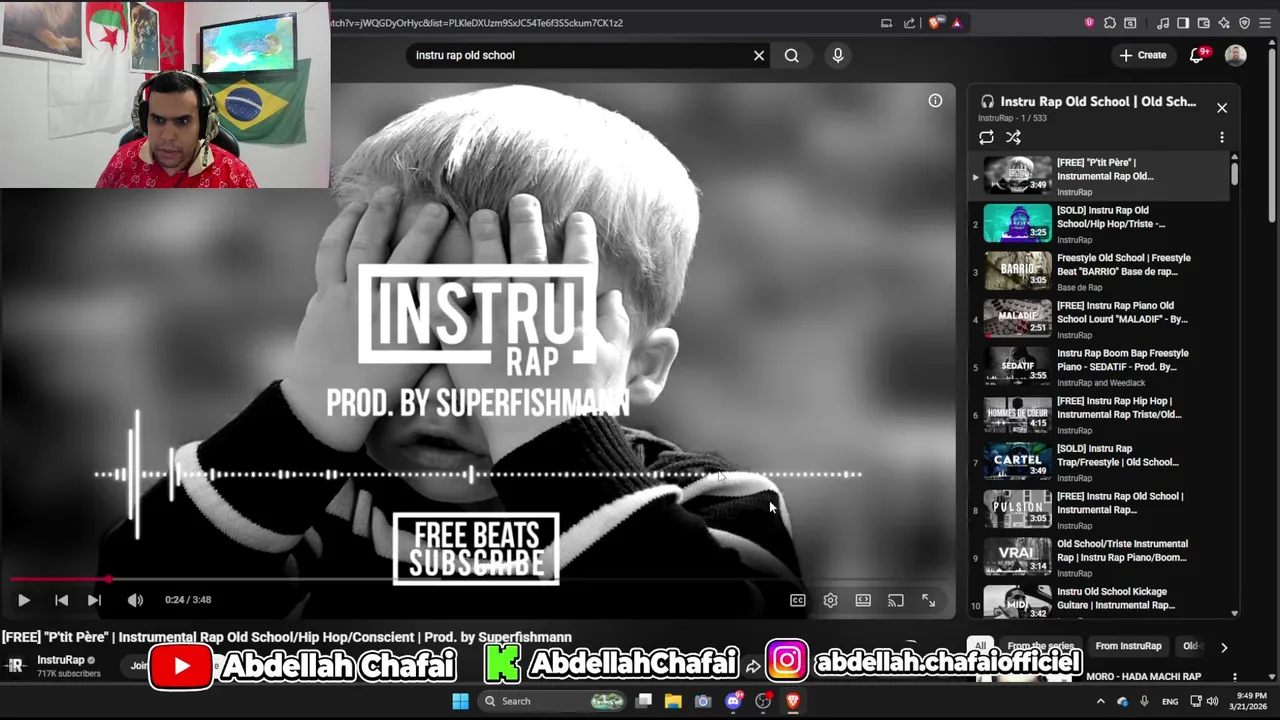Clear the search box text
The image size is (1280, 720).
[759, 55]
